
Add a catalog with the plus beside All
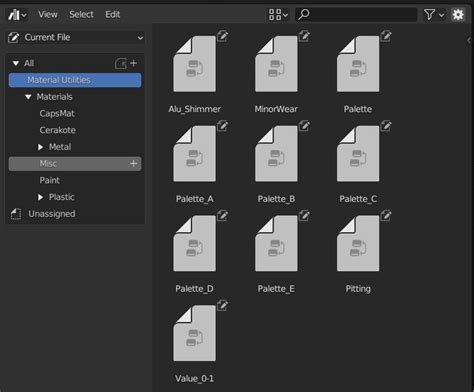[x=133, y=63]
